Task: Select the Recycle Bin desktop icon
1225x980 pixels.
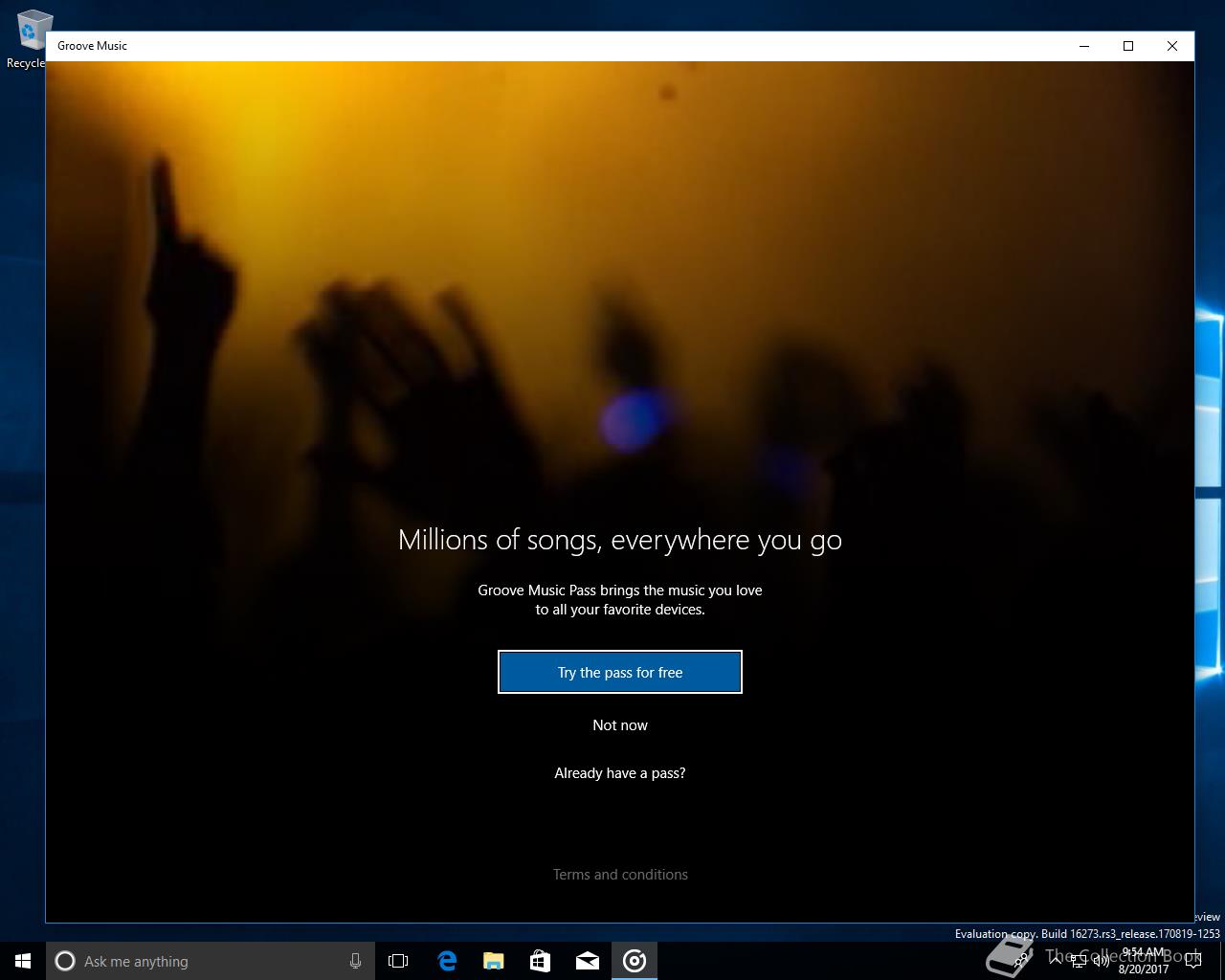Action: pyautogui.click(x=29, y=38)
